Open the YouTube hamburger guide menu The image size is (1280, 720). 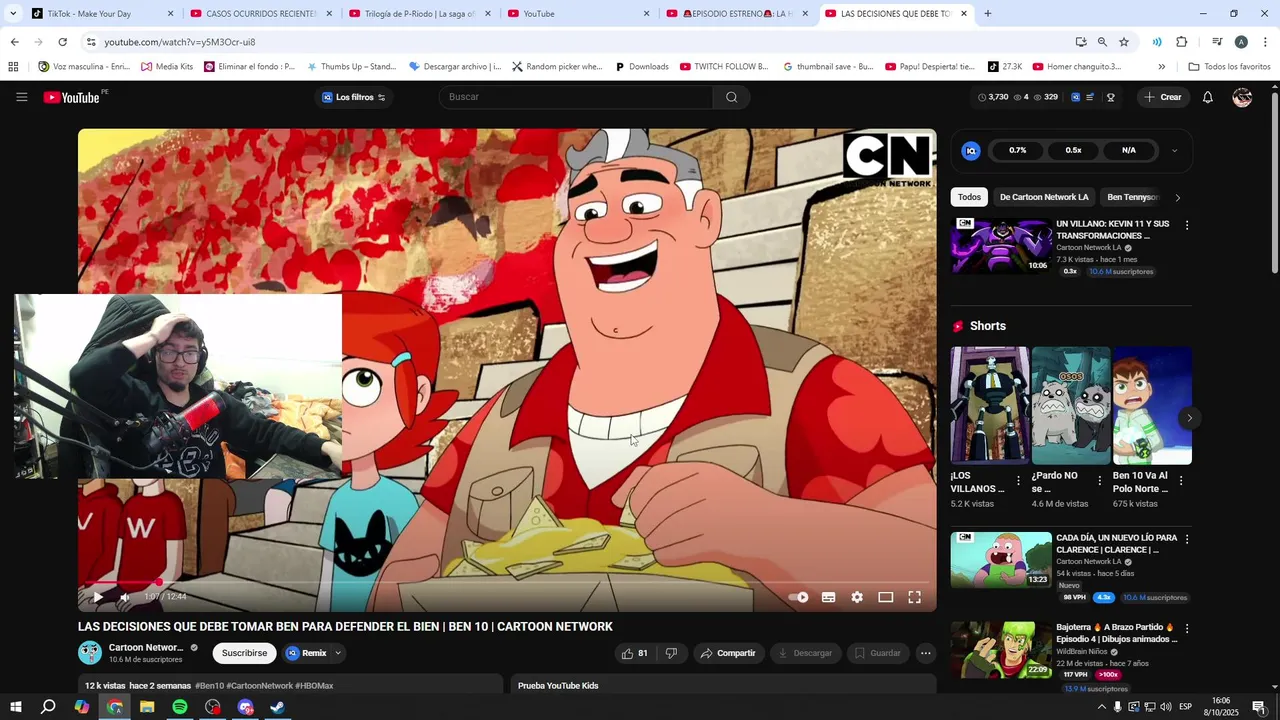click(x=21, y=97)
